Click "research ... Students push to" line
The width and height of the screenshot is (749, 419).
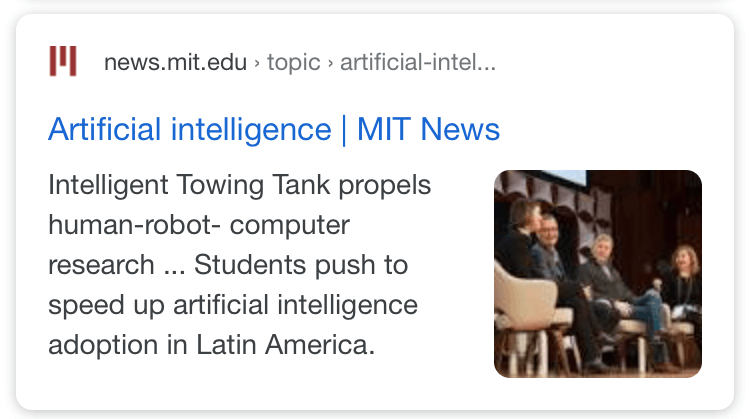point(228,265)
